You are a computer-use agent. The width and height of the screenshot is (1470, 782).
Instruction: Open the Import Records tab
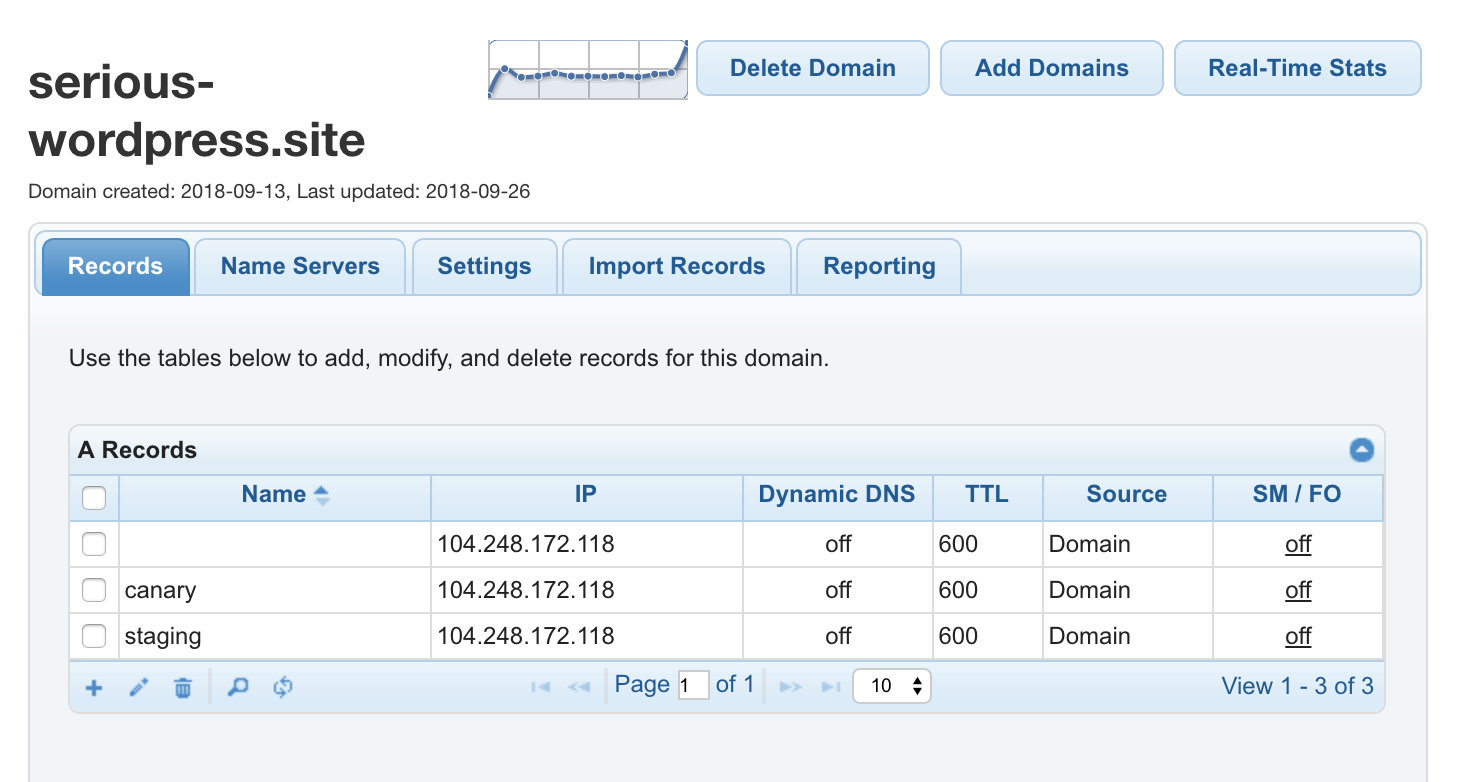tap(677, 267)
